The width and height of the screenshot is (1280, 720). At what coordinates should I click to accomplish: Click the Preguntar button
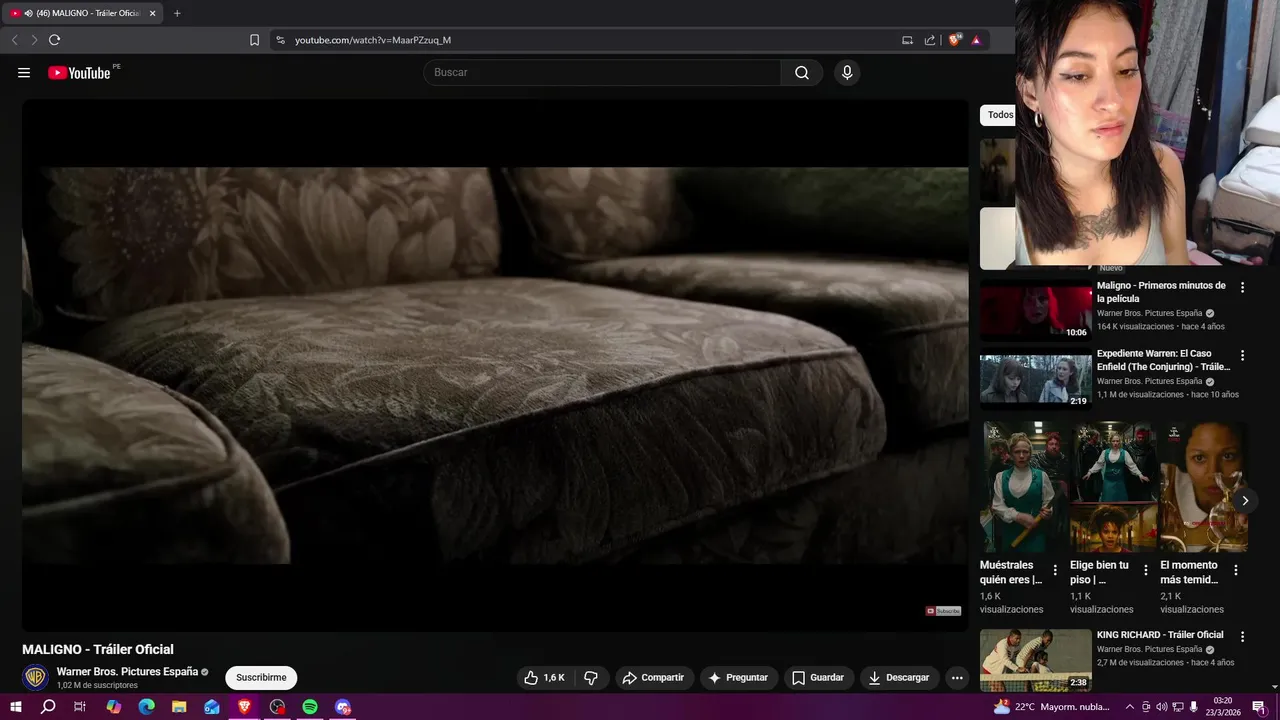point(738,677)
